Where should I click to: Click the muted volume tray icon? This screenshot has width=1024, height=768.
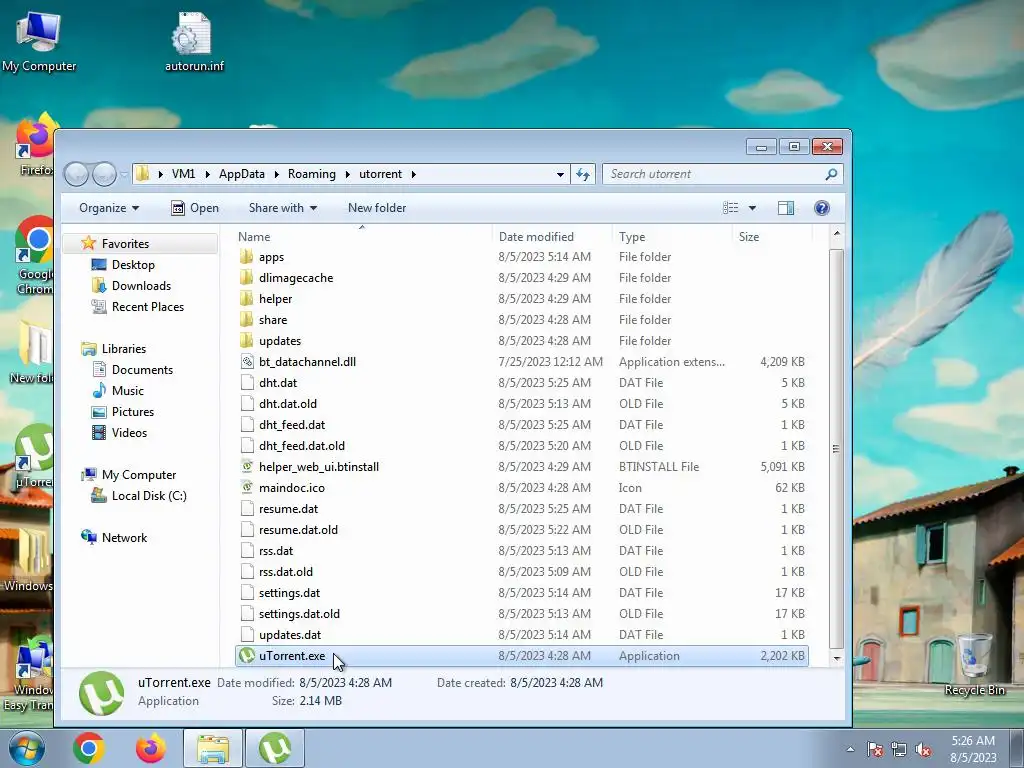923,749
